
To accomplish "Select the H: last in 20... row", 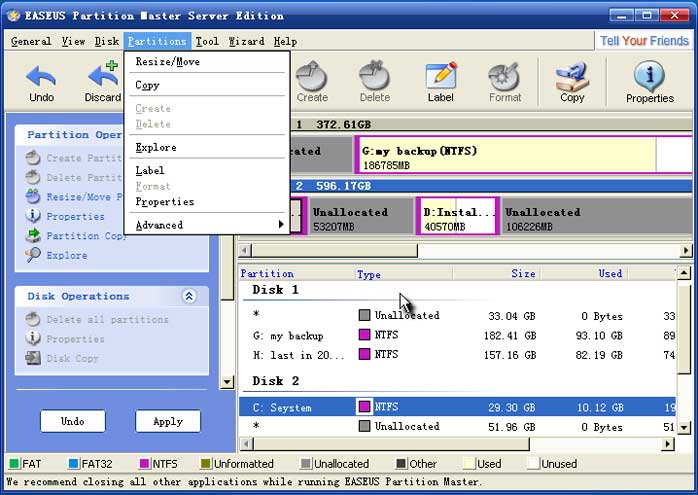I will (x=458, y=355).
